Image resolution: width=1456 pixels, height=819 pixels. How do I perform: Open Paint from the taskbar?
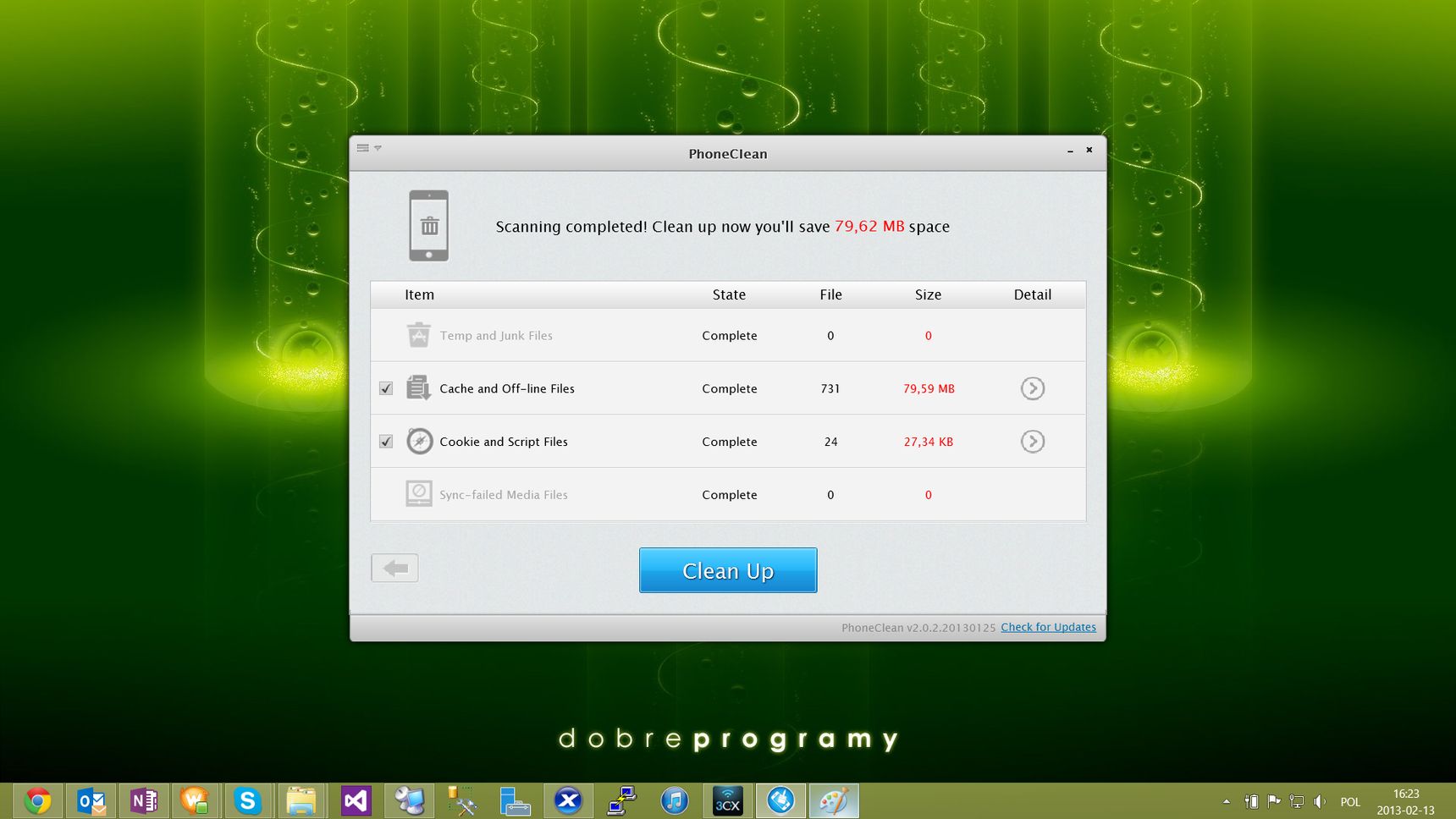click(x=834, y=800)
